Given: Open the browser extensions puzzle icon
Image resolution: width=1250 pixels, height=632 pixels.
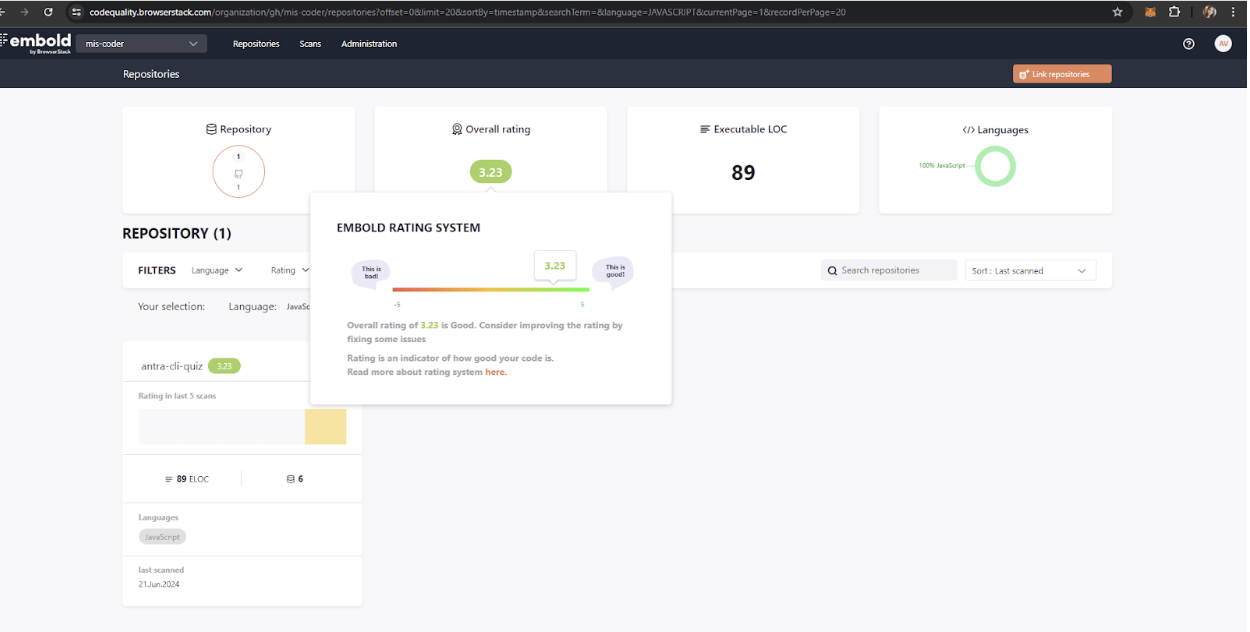Looking at the screenshot, I should tap(1175, 12).
